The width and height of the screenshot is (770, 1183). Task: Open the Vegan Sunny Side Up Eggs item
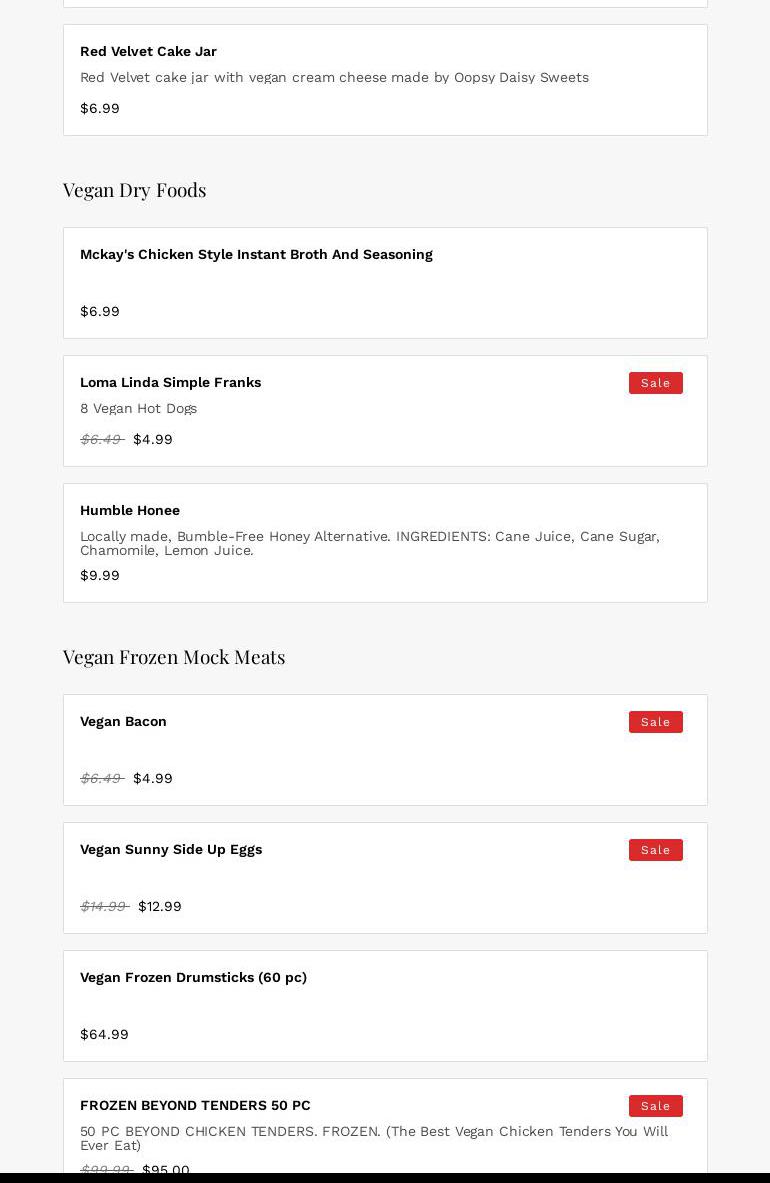tap(171, 849)
